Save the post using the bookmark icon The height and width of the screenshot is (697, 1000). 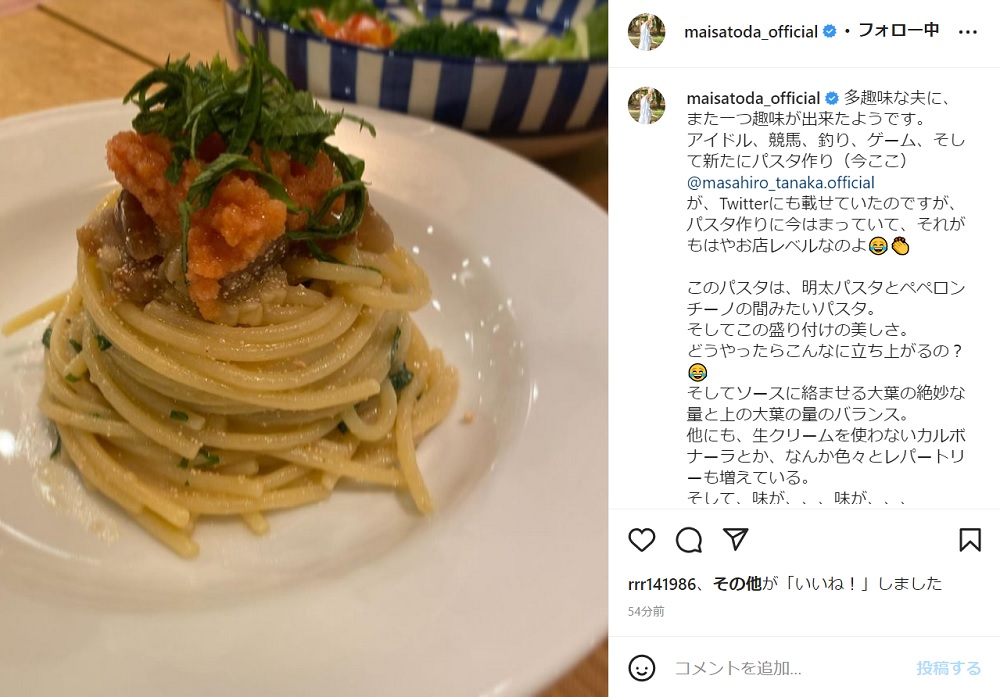point(970,540)
